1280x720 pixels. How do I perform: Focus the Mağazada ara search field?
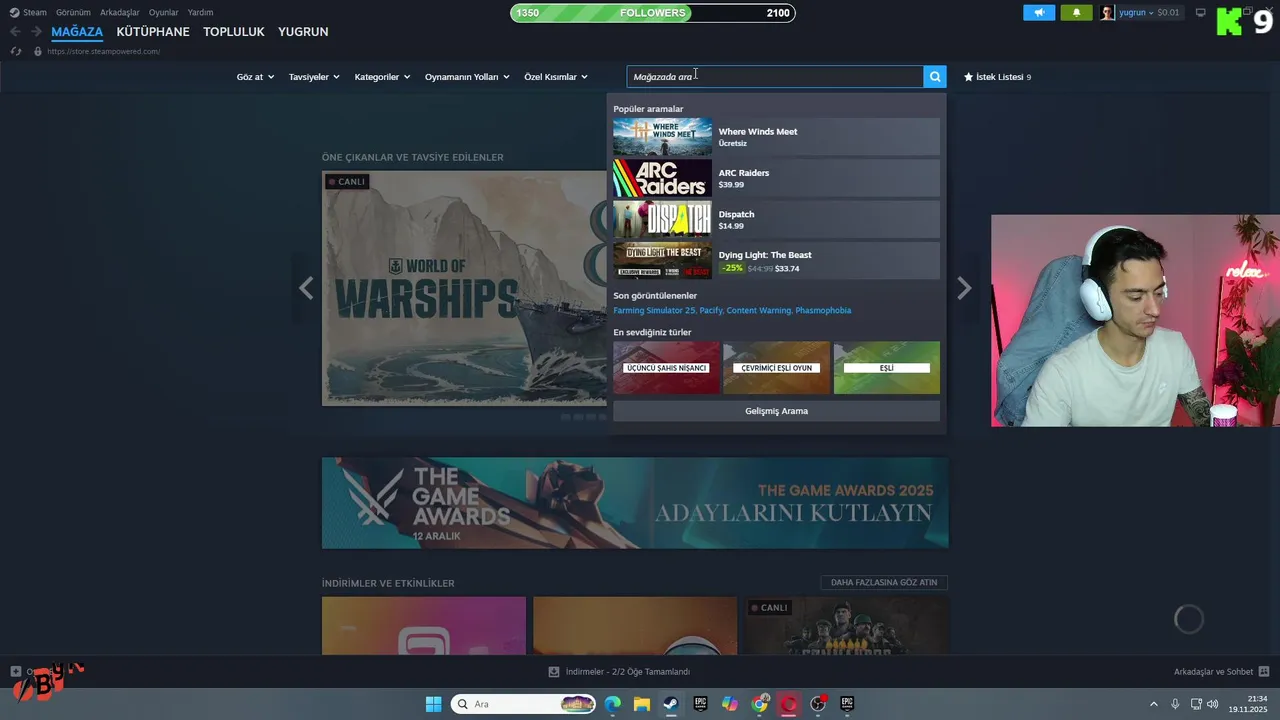tap(775, 77)
